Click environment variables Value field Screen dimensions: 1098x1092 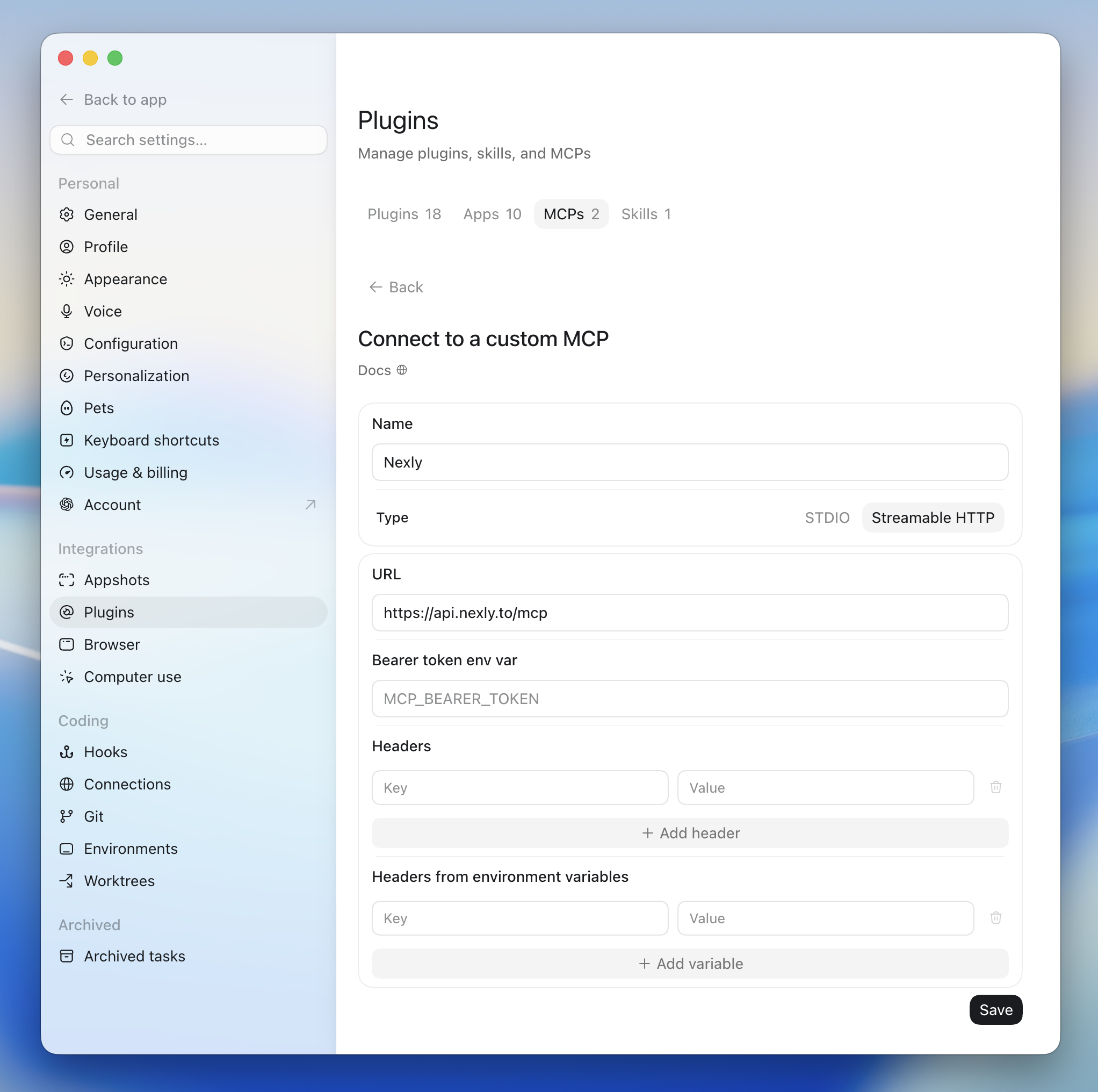click(825, 918)
